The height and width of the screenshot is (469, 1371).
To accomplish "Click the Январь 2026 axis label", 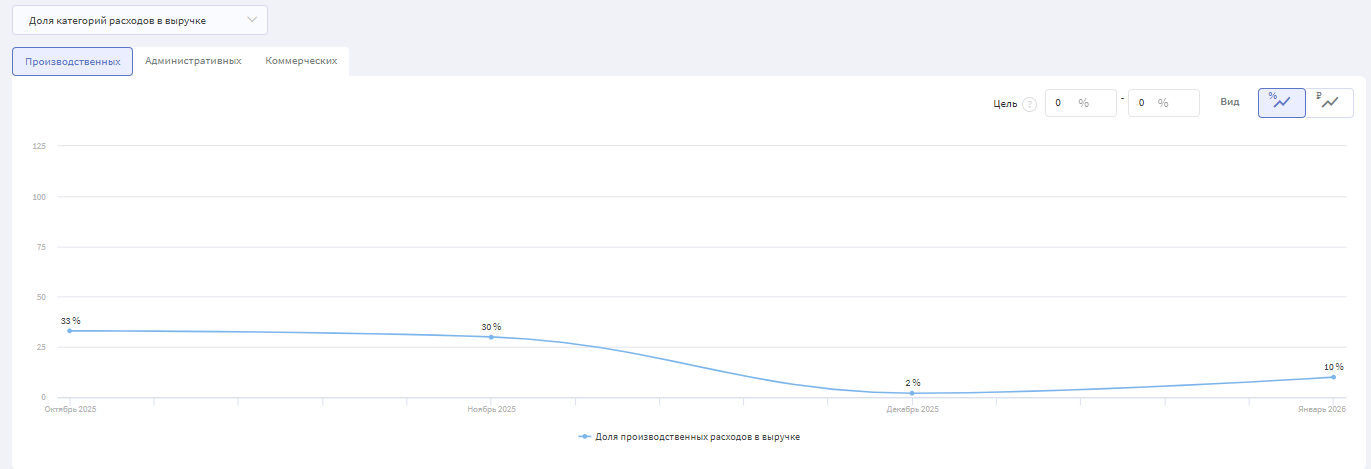I will pos(1325,410).
